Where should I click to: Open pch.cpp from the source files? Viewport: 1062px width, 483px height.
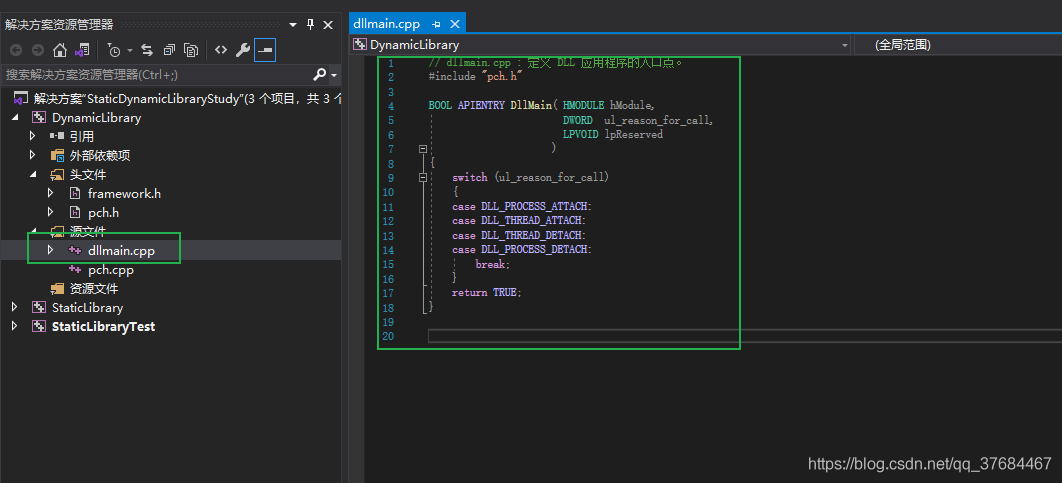point(110,269)
